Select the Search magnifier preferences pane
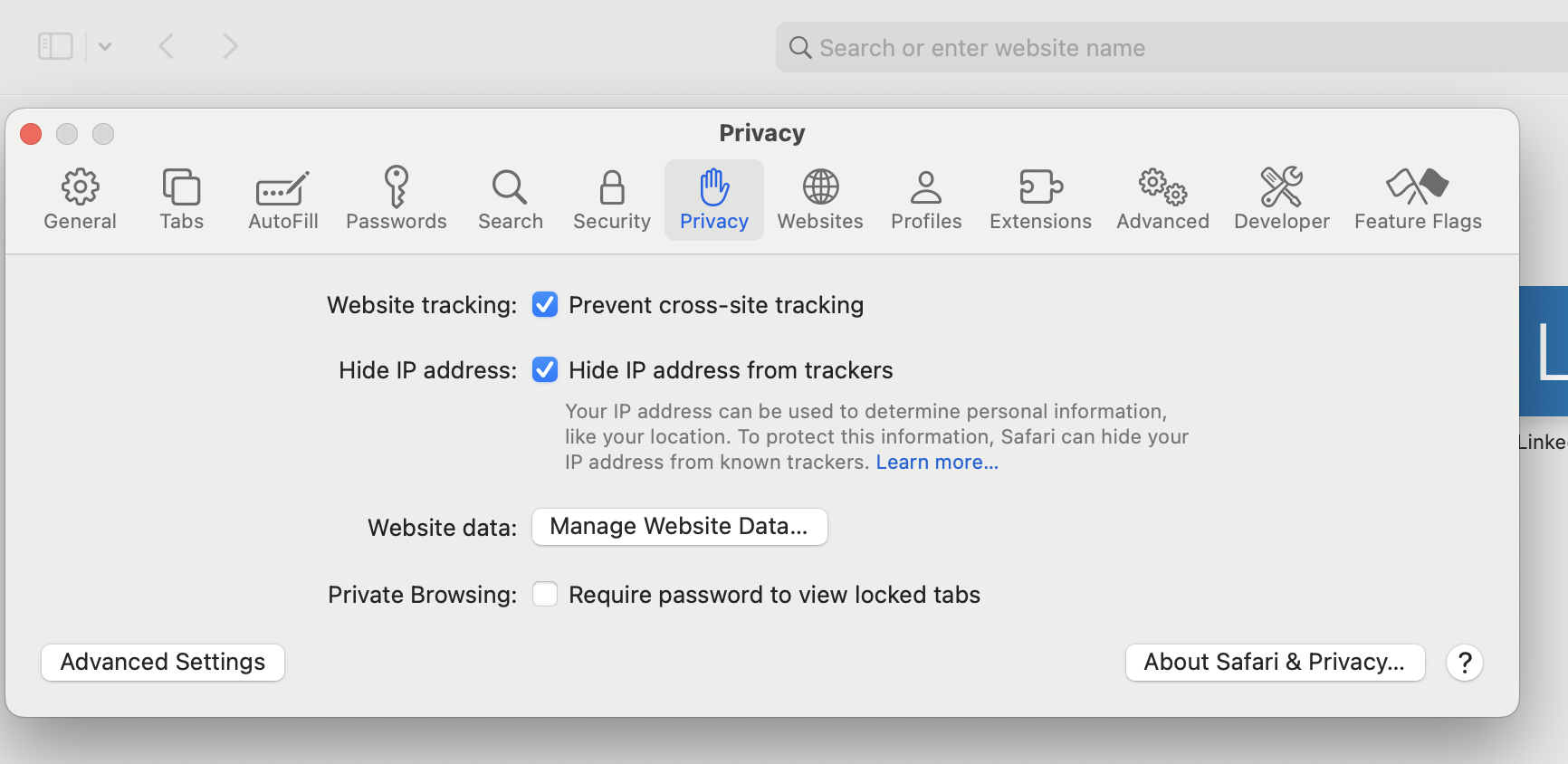The width and height of the screenshot is (1568, 764). pyautogui.click(x=511, y=200)
